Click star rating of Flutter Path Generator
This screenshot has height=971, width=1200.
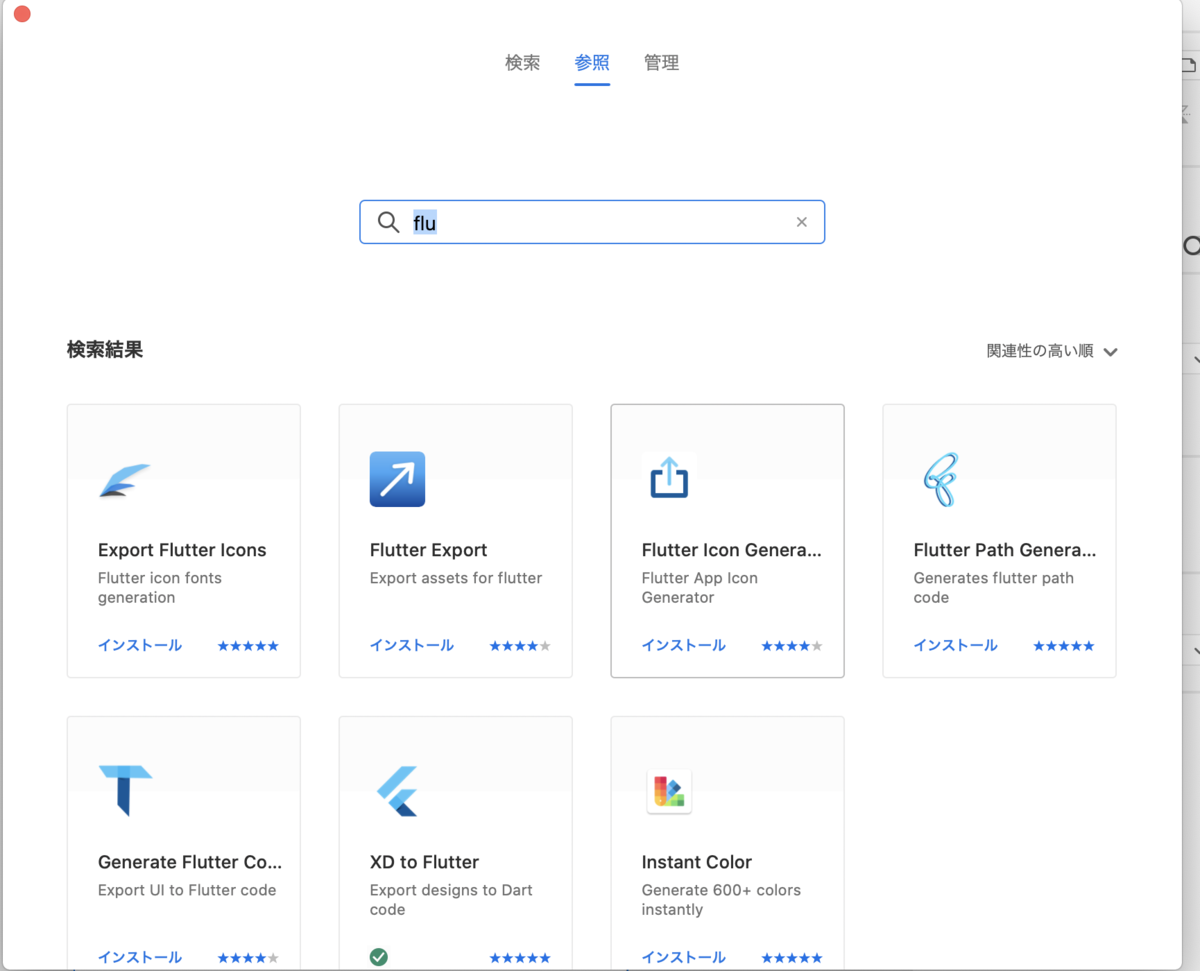pos(1064,646)
